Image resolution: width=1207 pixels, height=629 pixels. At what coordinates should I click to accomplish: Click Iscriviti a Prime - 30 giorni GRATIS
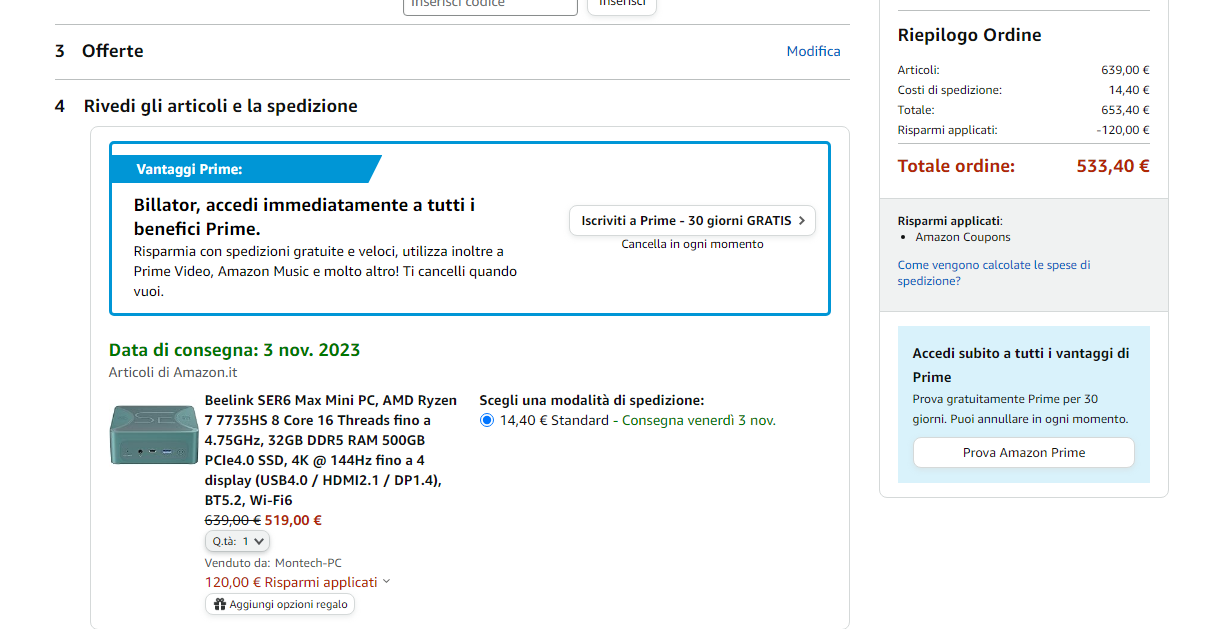(692, 221)
